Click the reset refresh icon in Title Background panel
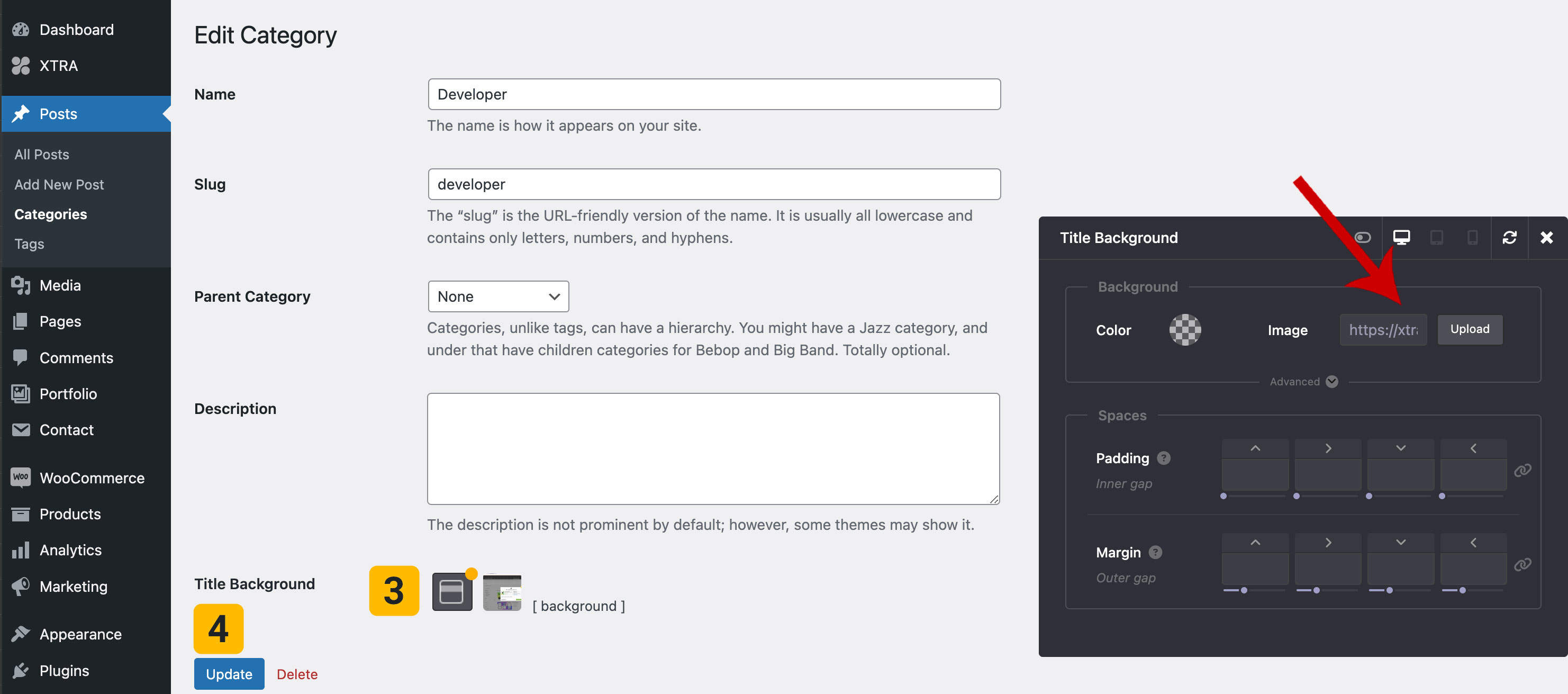 1509,237
